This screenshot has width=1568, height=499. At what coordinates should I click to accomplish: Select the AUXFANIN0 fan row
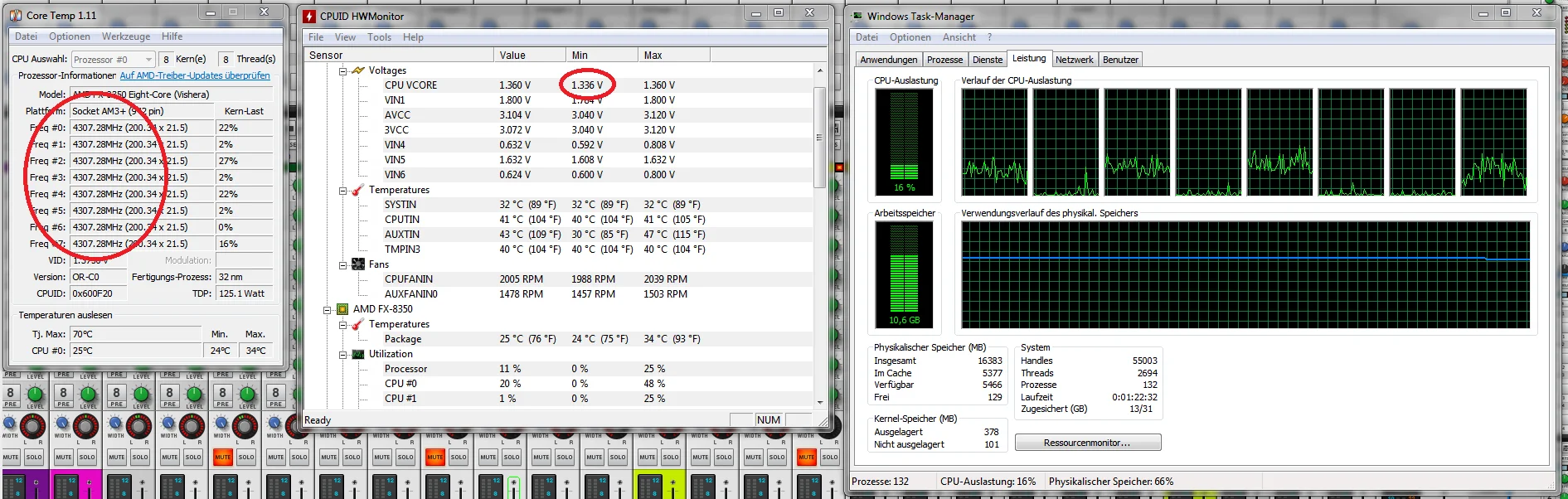click(x=557, y=294)
